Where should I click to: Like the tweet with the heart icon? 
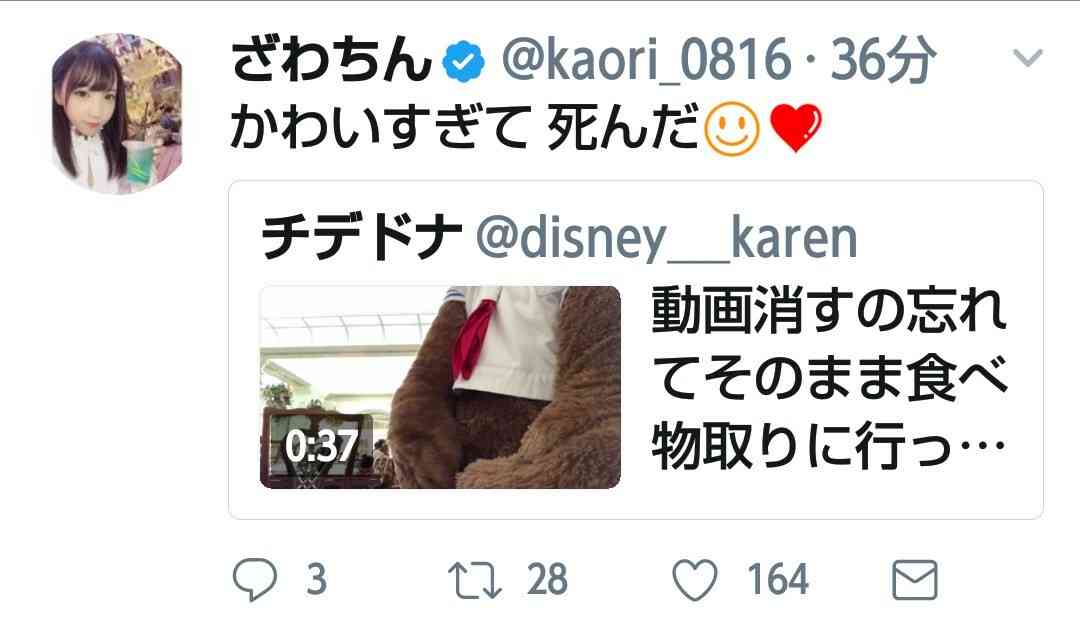pyautogui.click(x=694, y=579)
